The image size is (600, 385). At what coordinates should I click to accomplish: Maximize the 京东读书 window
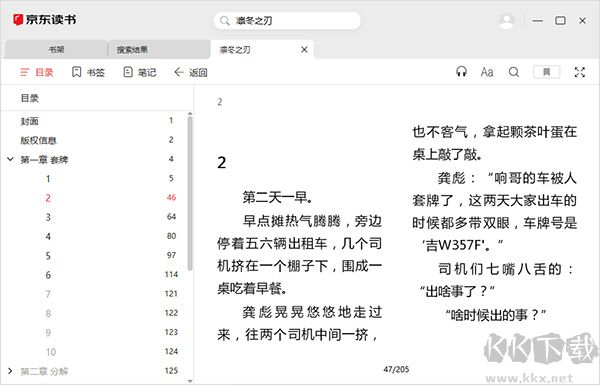tap(560, 21)
